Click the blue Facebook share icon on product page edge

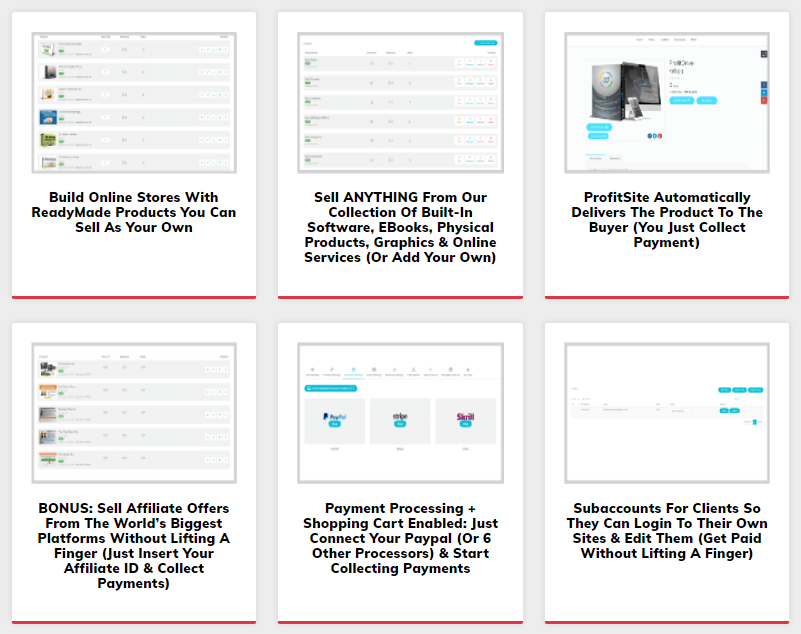pos(765,85)
